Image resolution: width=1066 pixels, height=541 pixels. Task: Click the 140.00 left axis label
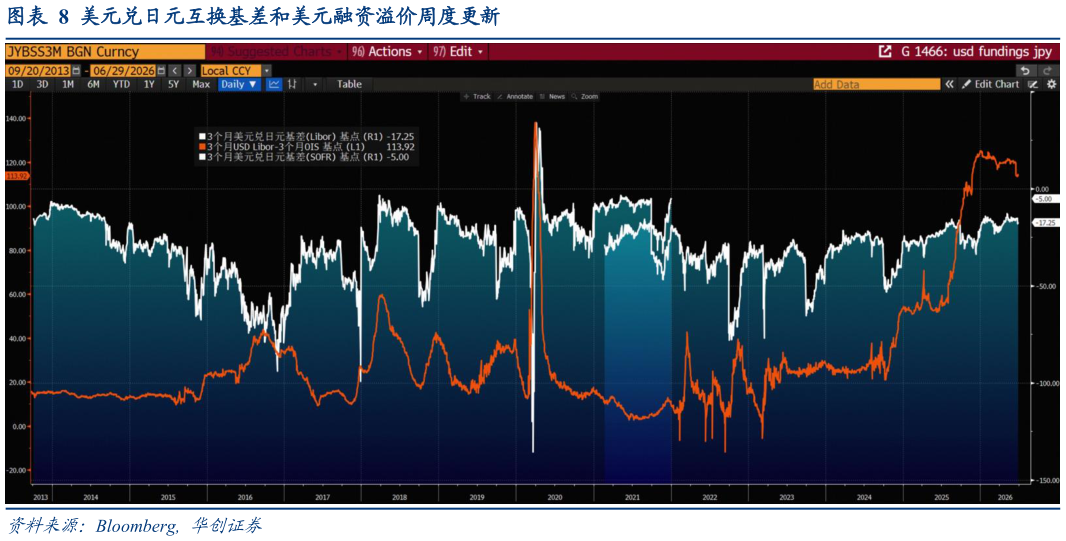16,118
